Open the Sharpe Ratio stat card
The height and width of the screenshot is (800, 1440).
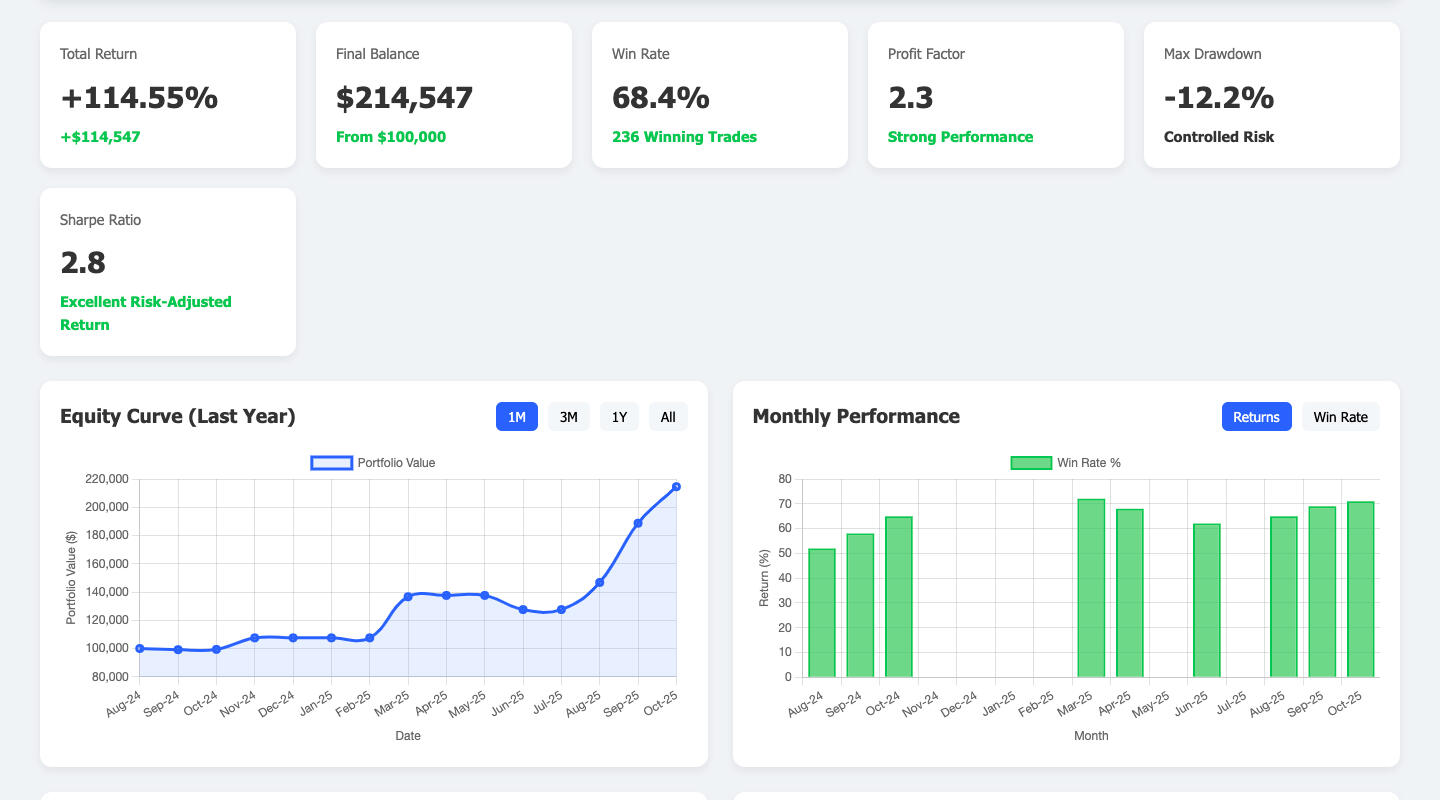[x=168, y=272]
